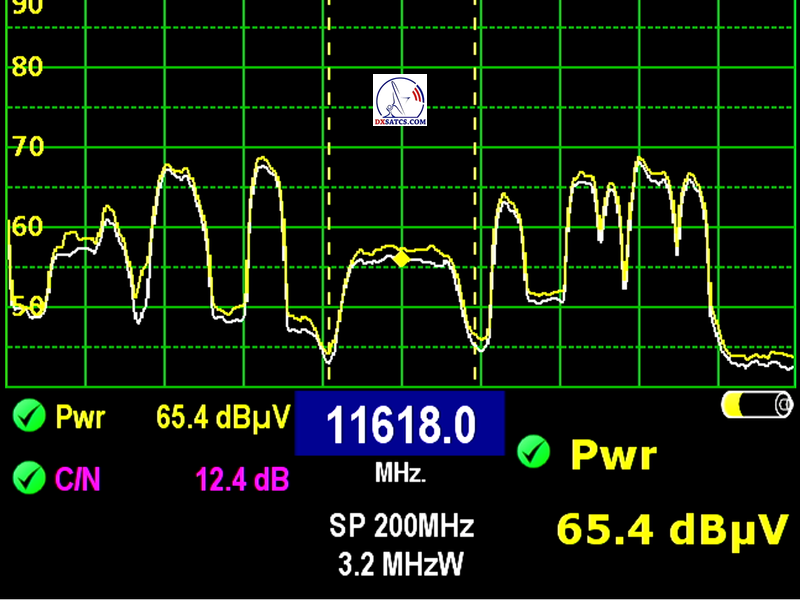
Task: Click the DXSATCS.COM satellite dish logo
Action: click(400, 100)
